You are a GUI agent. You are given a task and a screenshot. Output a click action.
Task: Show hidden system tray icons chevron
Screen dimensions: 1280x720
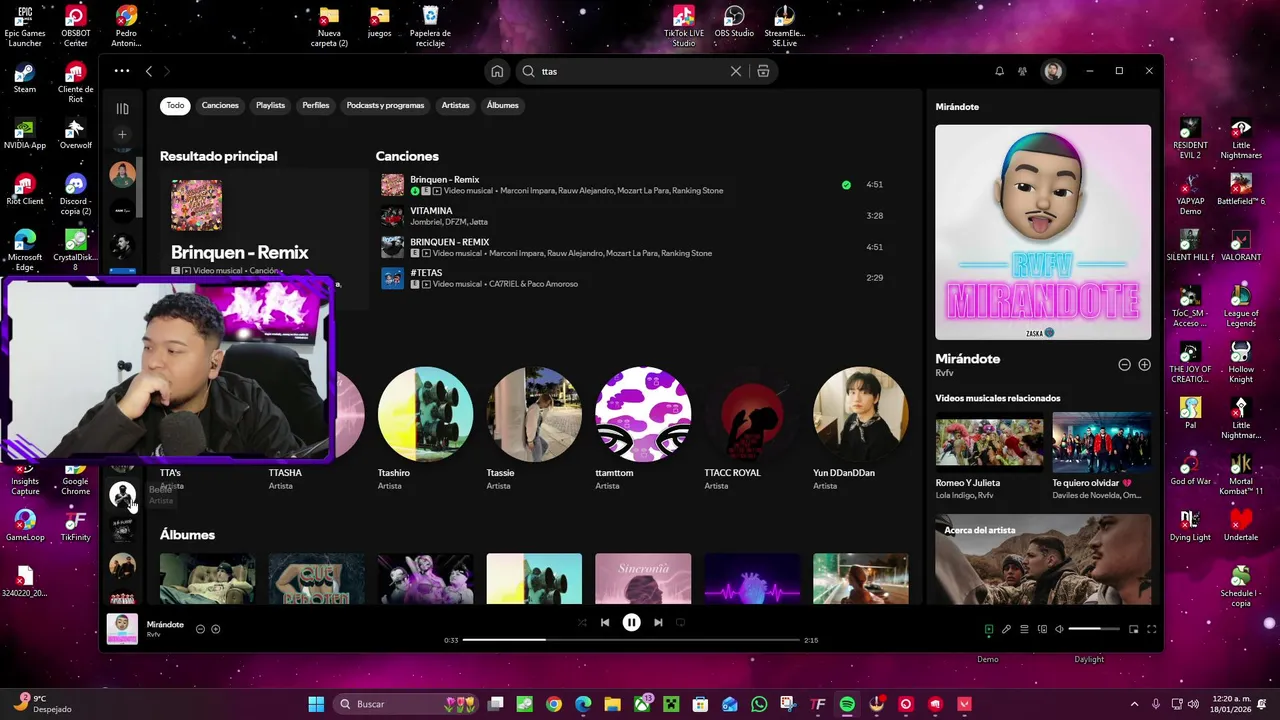click(1134, 704)
